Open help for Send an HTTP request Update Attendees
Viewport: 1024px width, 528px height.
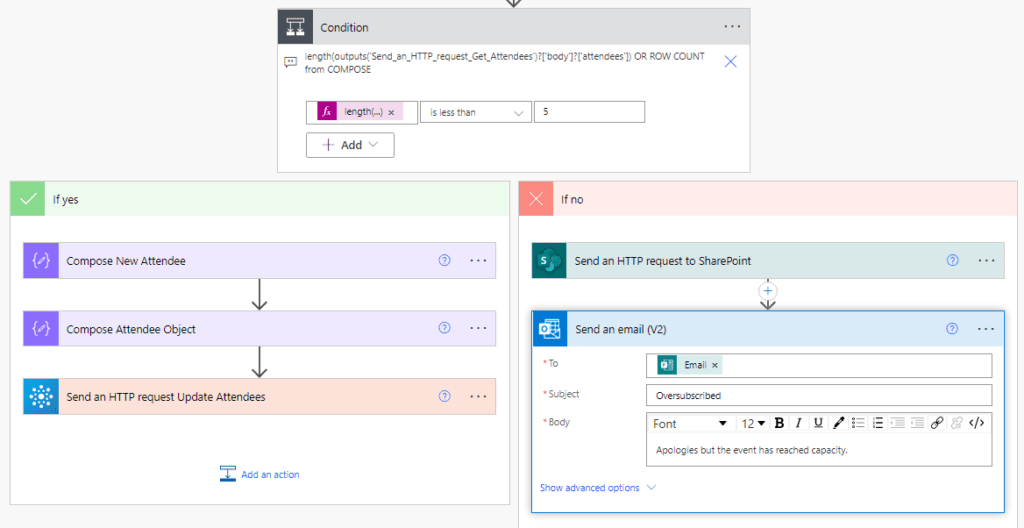(x=445, y=395)
